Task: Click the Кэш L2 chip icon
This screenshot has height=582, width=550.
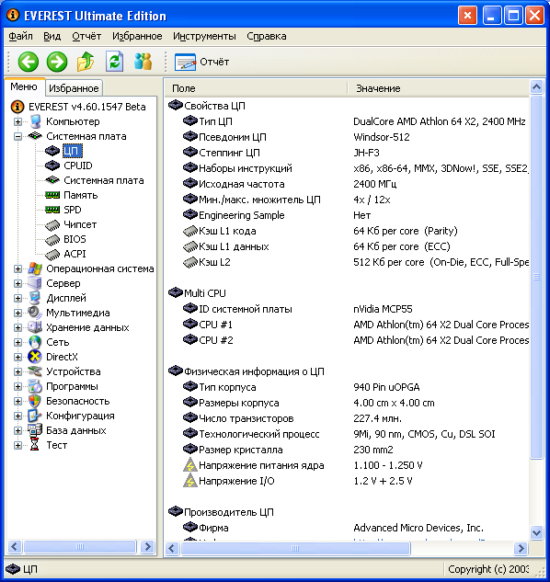Action: [190, 262]
